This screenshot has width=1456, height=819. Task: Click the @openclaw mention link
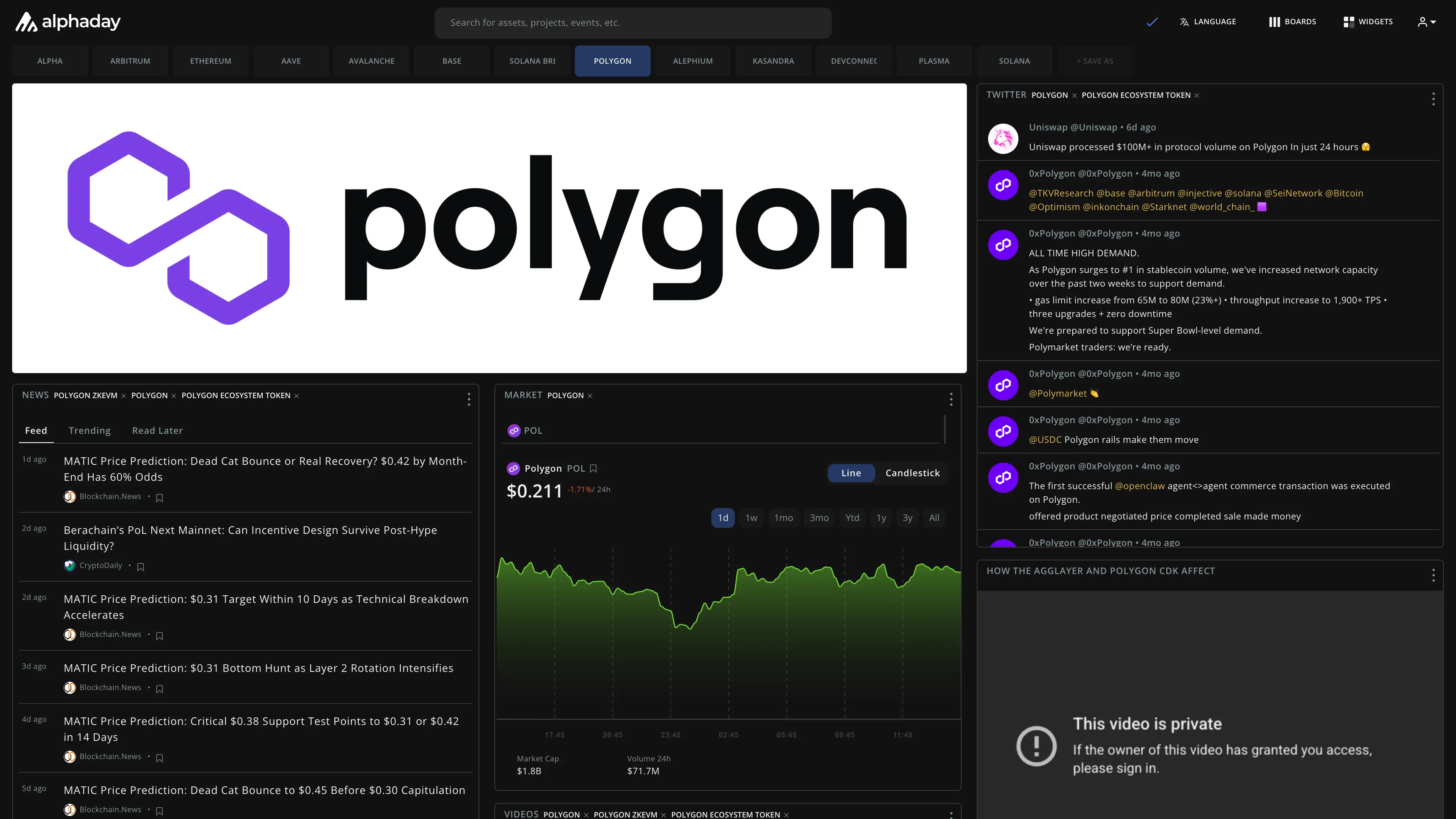1139,486
